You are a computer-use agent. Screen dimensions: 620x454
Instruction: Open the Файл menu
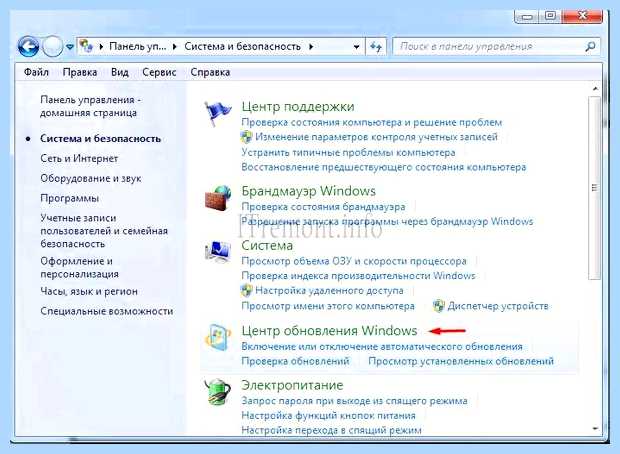coord(36,72)
